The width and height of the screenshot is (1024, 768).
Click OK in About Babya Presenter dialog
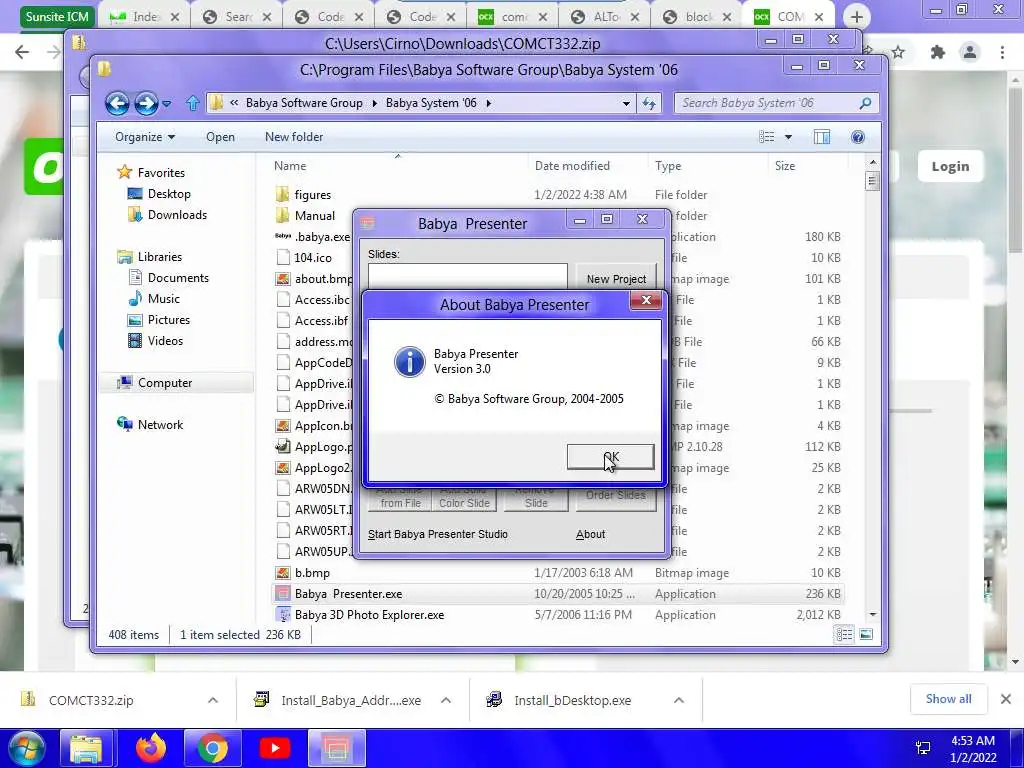coord(611,456)
